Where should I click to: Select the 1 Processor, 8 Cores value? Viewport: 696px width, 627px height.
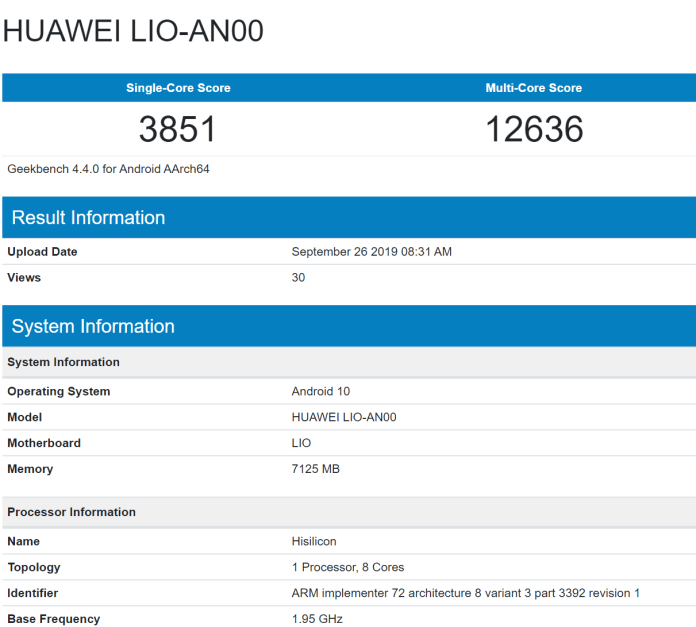[348, 568]
